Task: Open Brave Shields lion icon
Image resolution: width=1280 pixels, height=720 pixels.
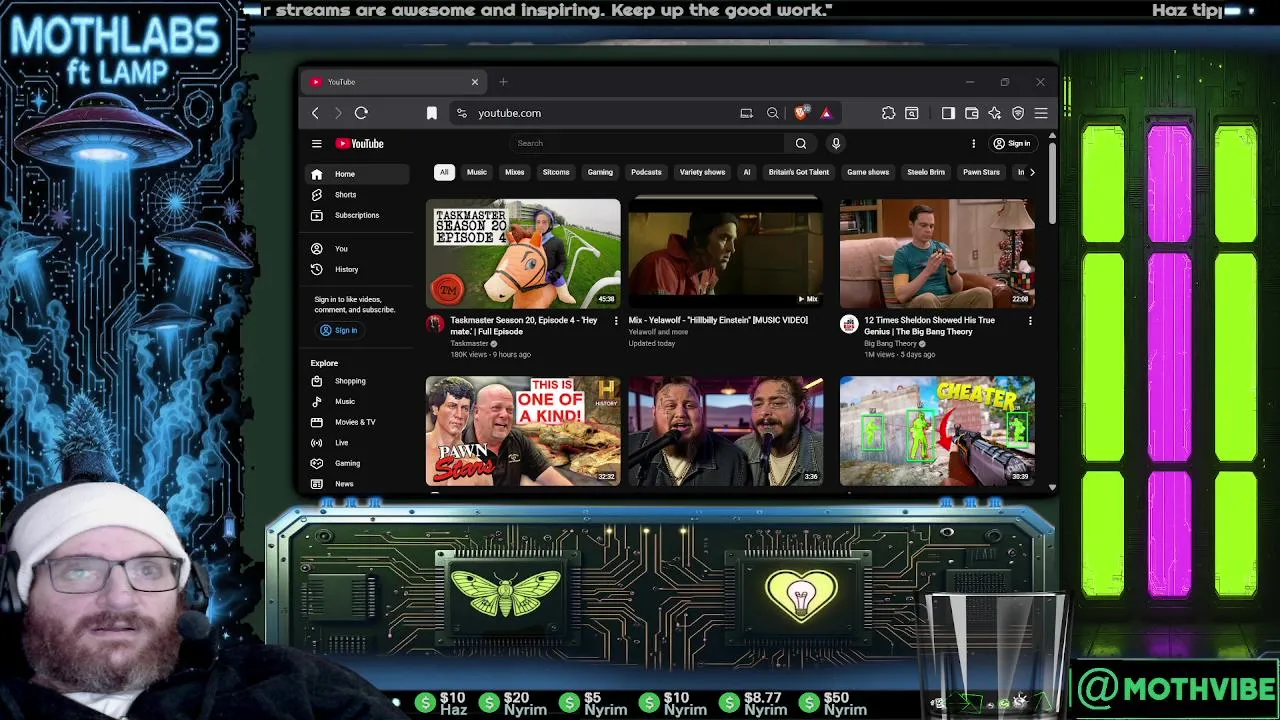Action: tap(800, 113)
